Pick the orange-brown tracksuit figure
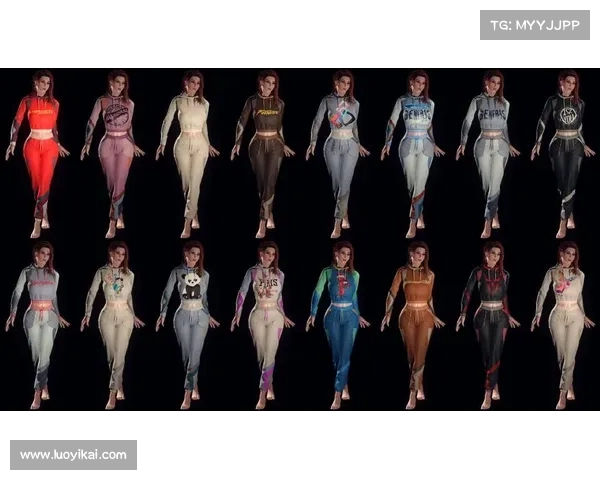The height and width of the screenshot is (480, 600). 412,325
